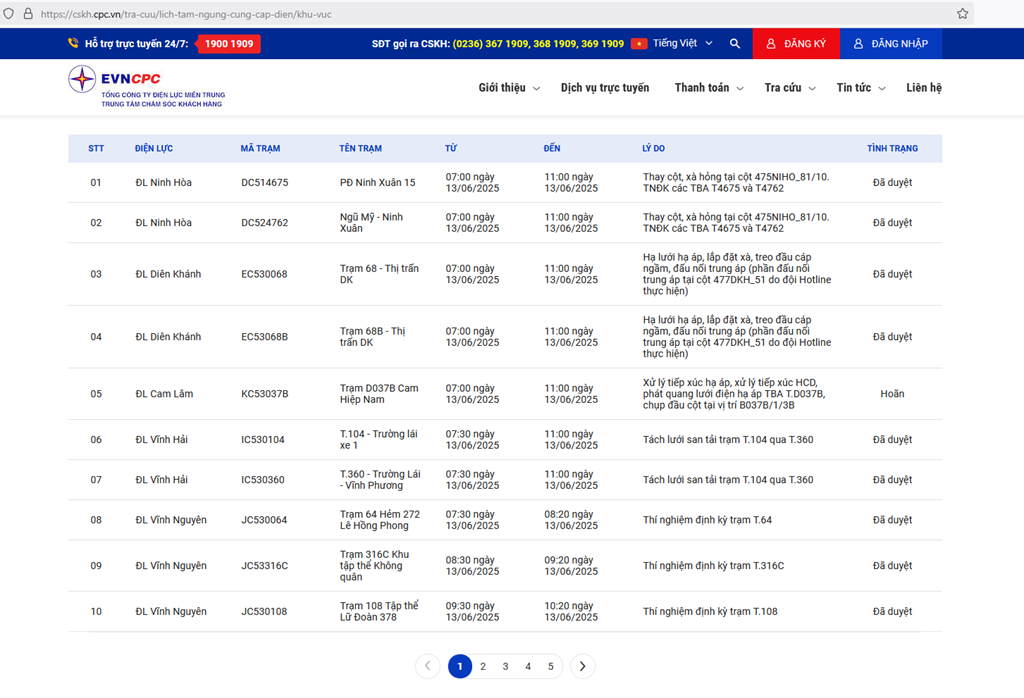Click the CSKH phone numbers text
The width and height of the screenshot is (1024, 698).
538,44
